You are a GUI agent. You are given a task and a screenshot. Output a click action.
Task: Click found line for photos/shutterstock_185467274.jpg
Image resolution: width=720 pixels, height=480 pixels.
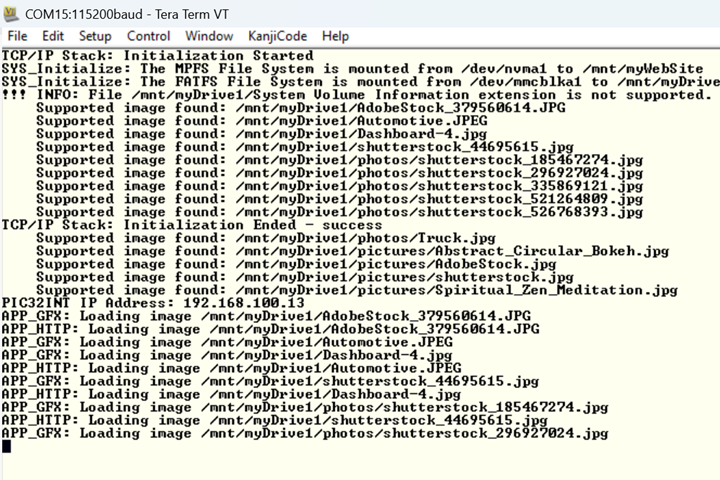(340, 160)
